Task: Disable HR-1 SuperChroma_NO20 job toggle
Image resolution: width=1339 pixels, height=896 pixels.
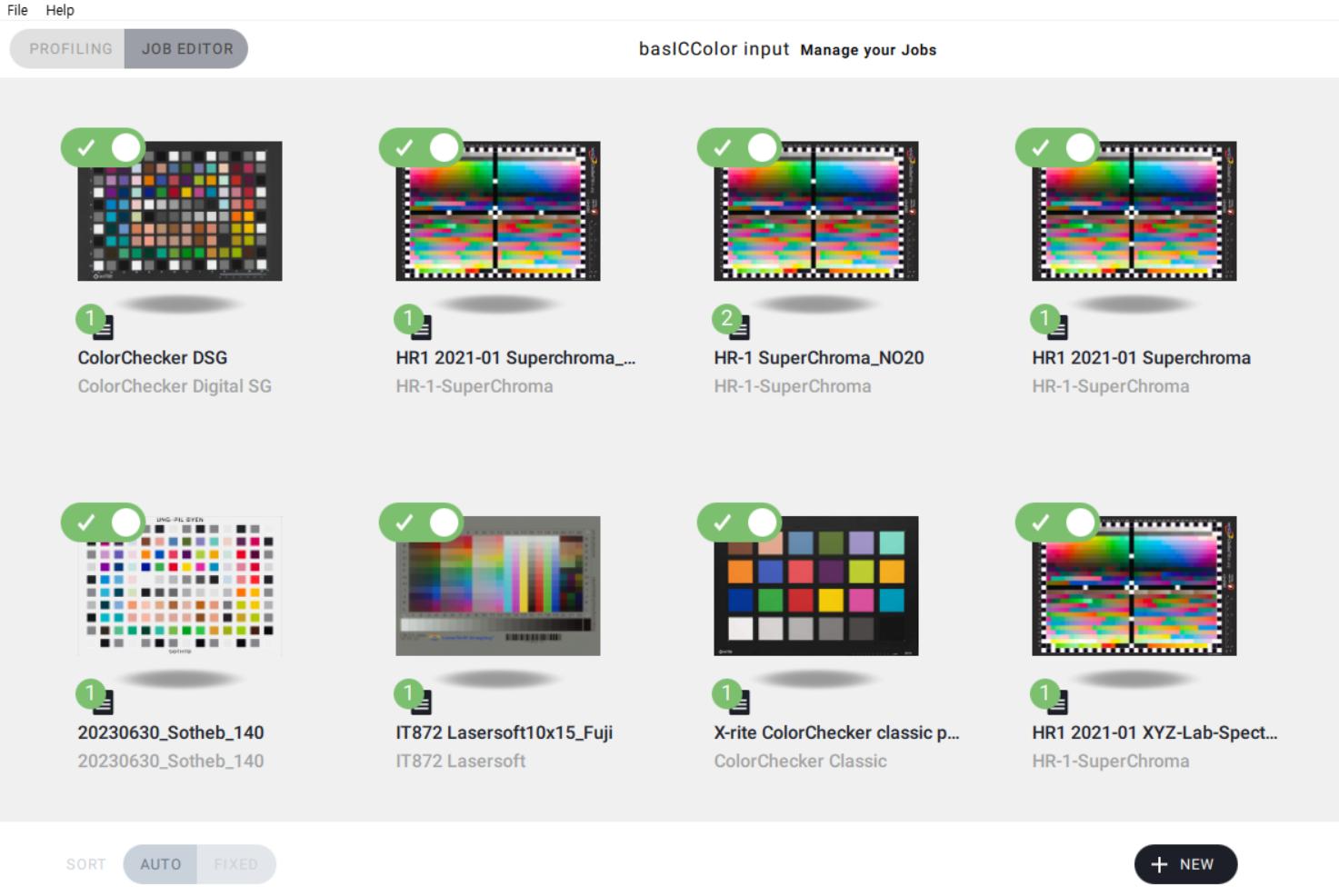Action: point(740,147)
